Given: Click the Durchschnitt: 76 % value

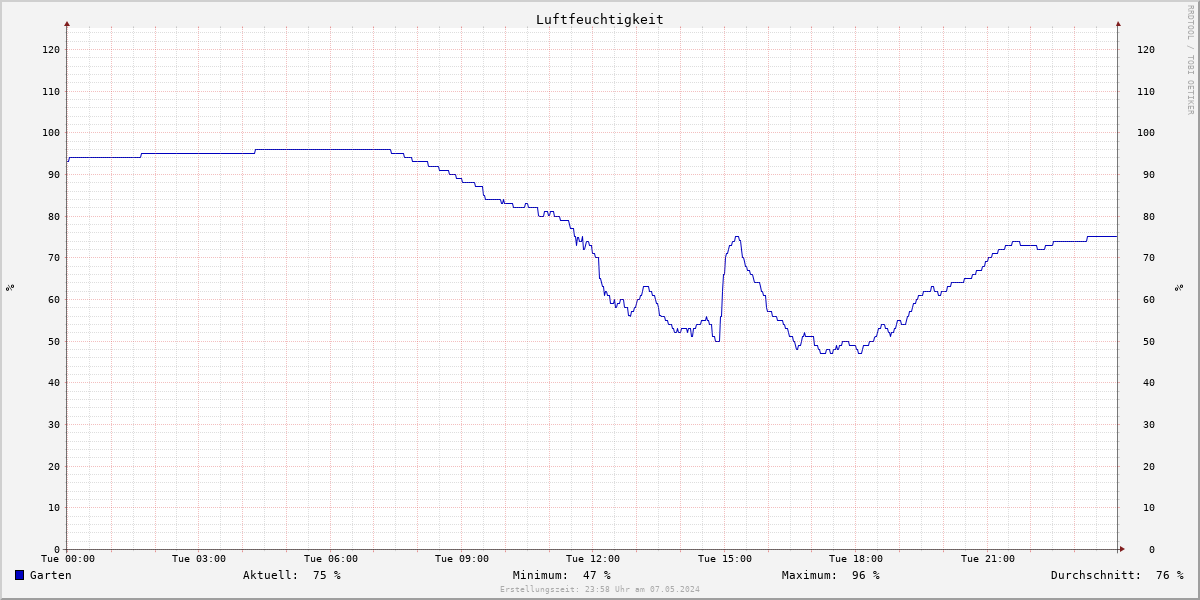Looking at the screenshot, I should [1116, 575].
